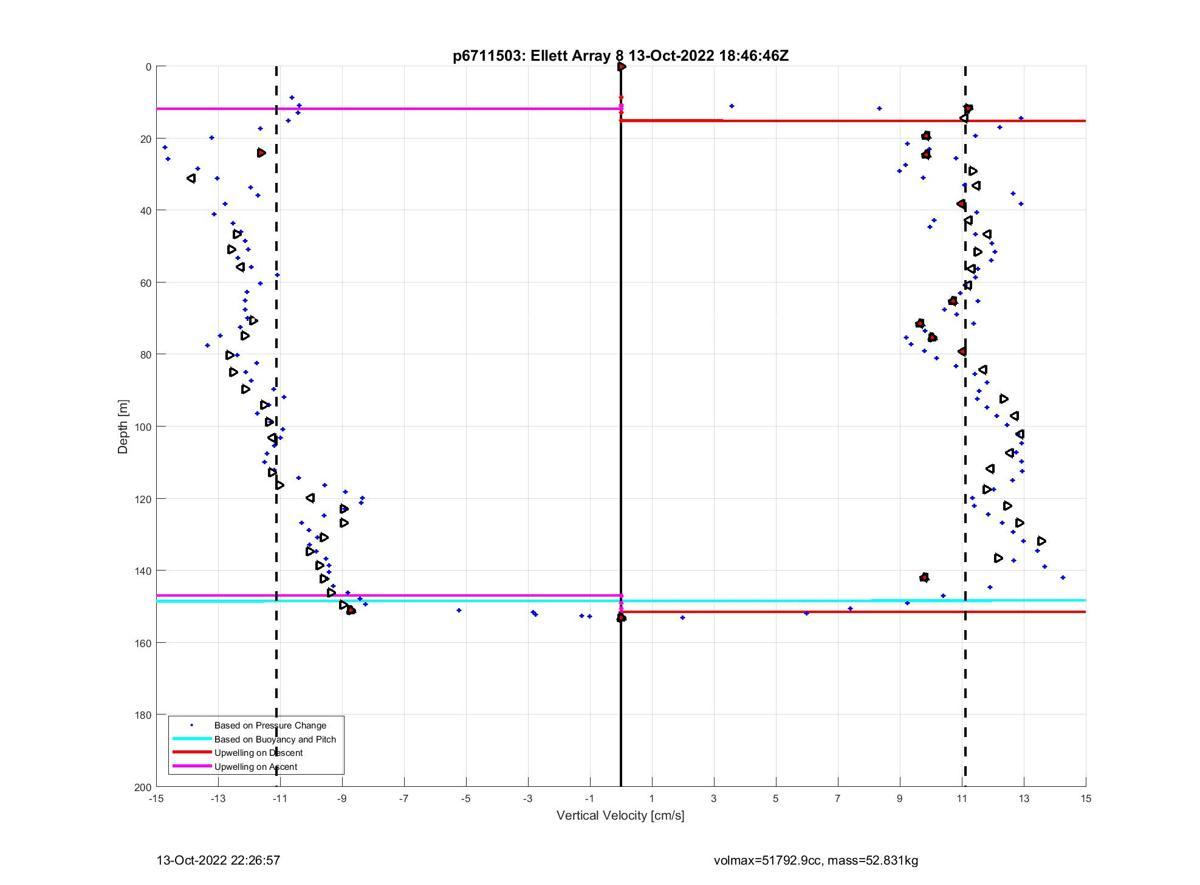
Task: Click the 'Depth [m]' axis label
Action: 124,426
